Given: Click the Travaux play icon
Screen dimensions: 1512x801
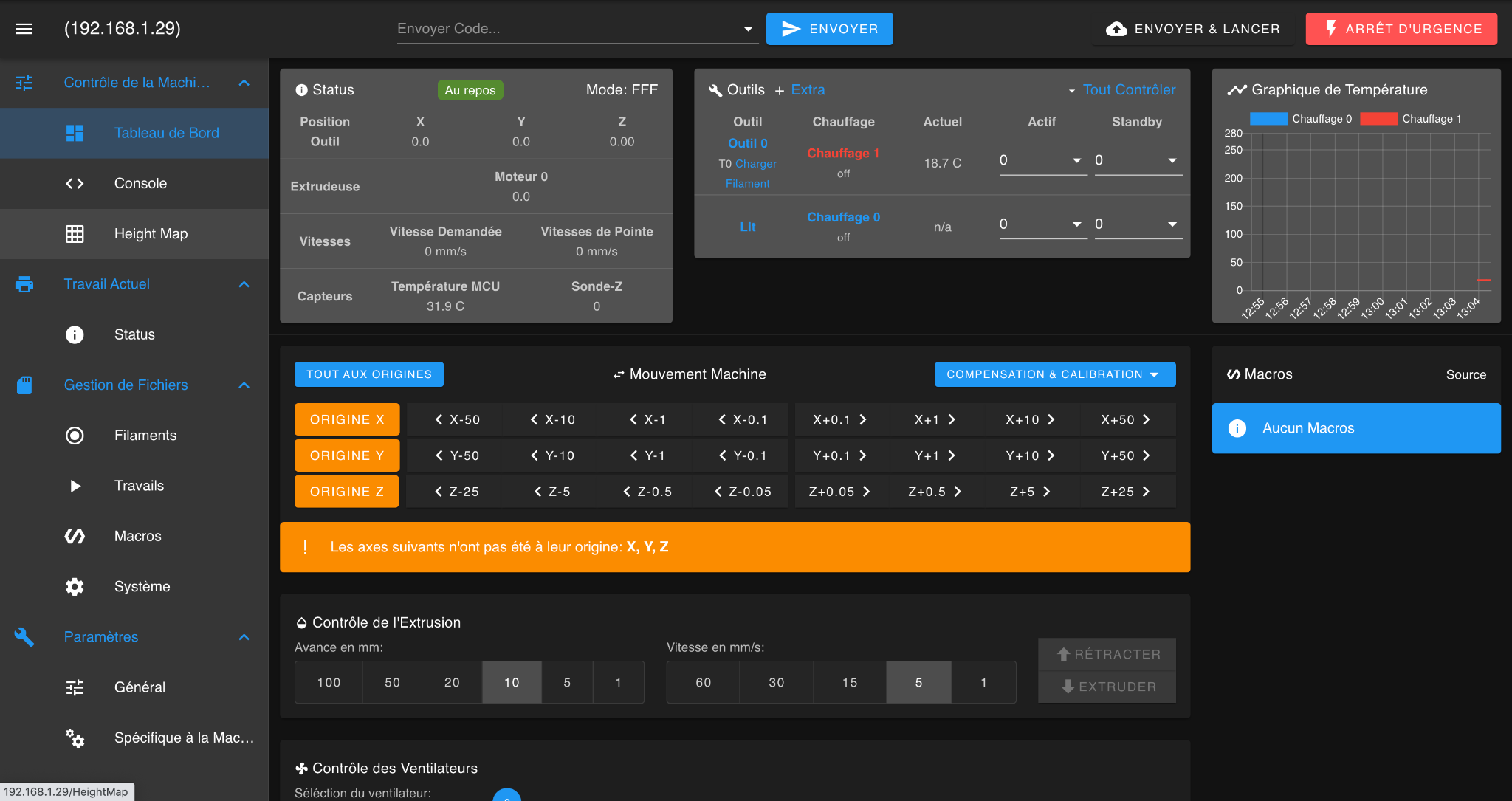Looking at the screenshot, I should click(x=75, y=486).
